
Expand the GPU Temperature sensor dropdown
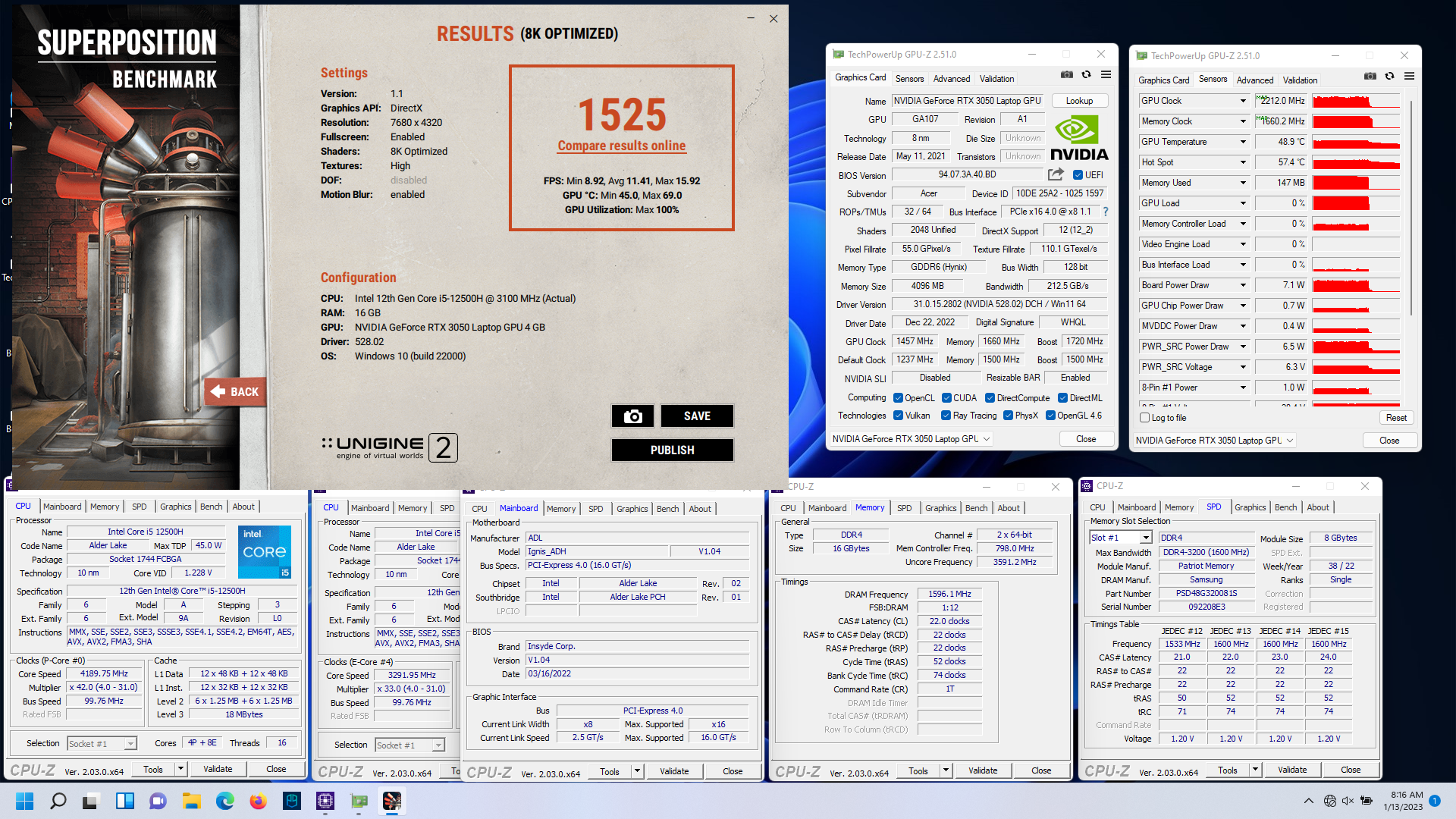pos(1243,142)
